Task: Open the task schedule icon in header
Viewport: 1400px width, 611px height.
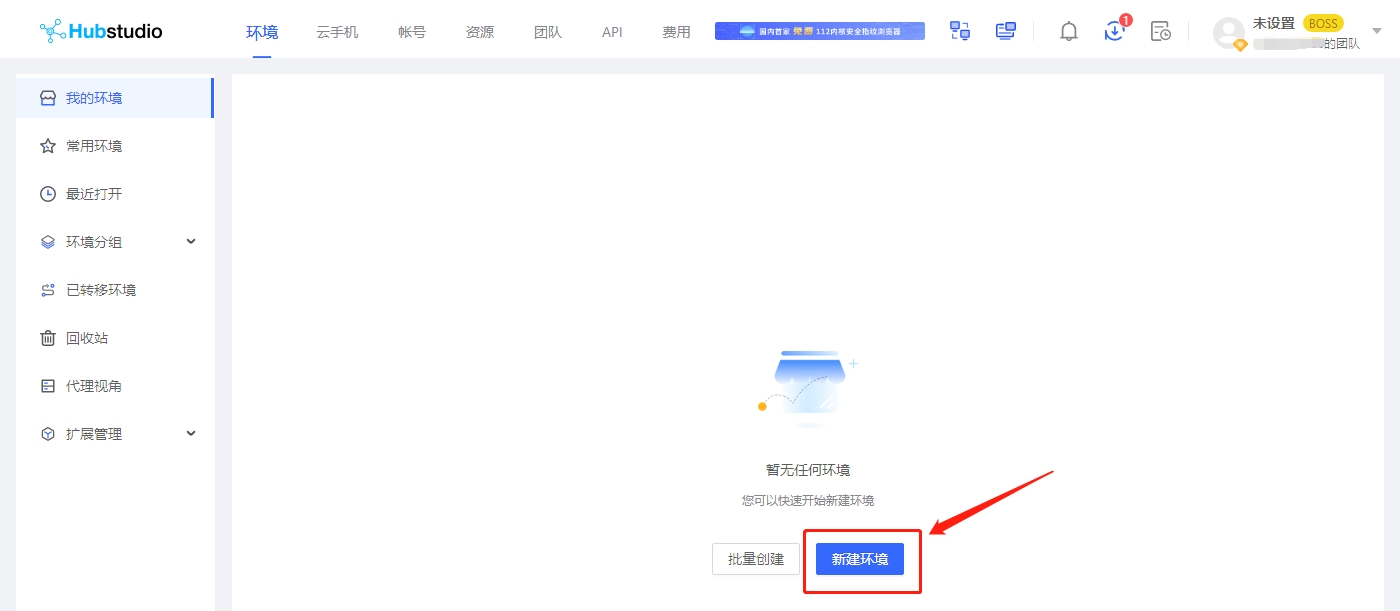Action: (x=1160, y=31)
